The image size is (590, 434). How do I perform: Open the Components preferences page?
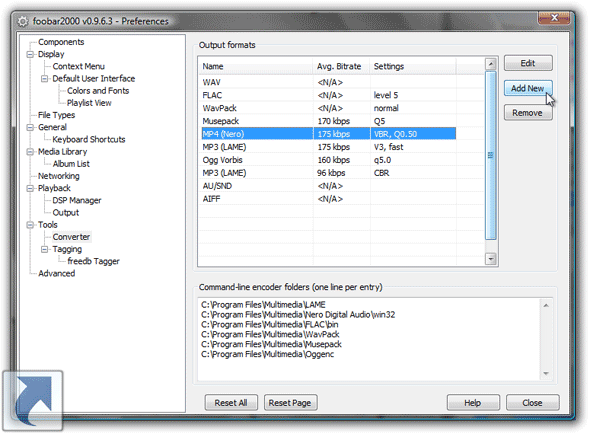(61, 42)
